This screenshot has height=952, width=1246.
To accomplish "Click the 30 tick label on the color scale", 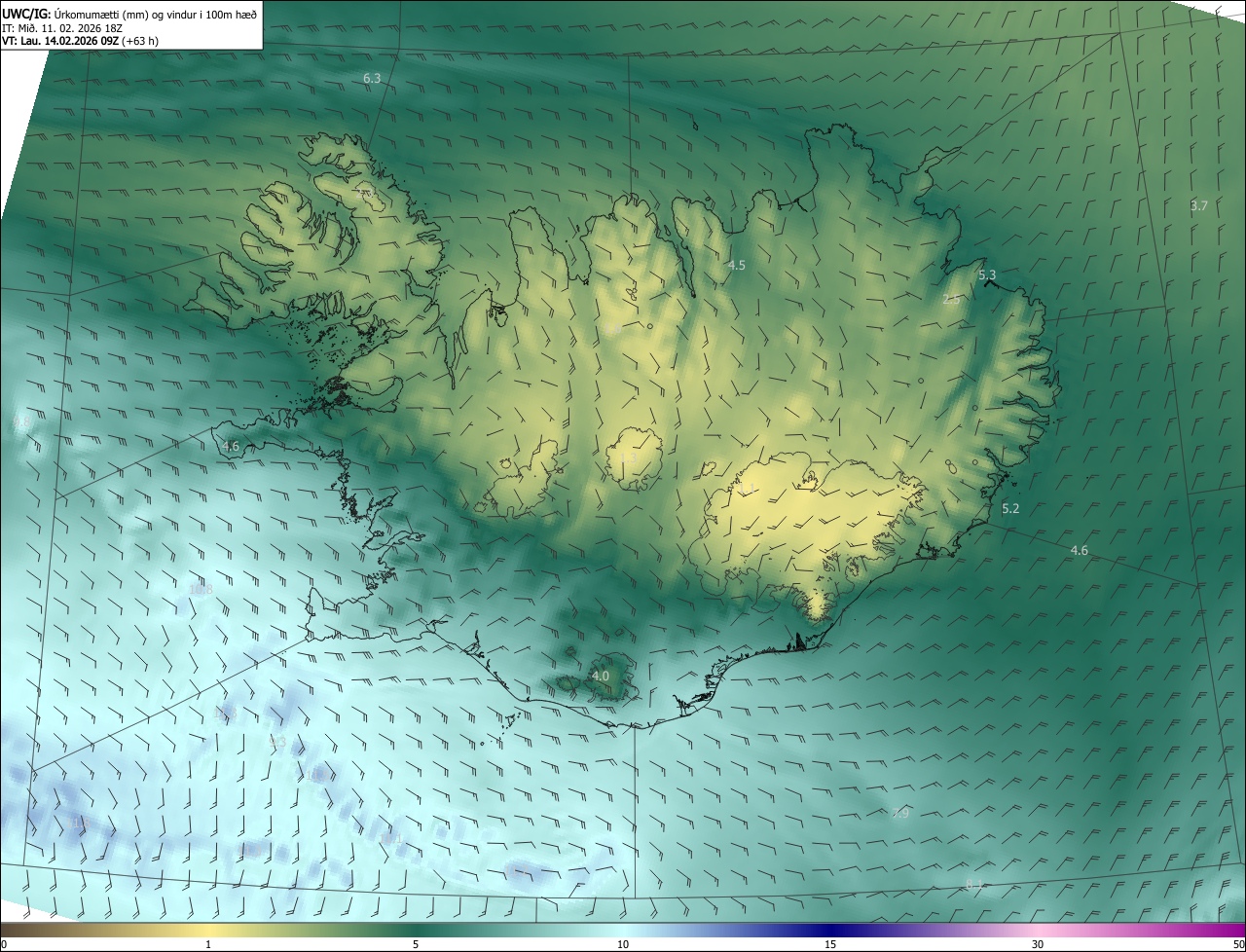I will (x=1038, y=944).
